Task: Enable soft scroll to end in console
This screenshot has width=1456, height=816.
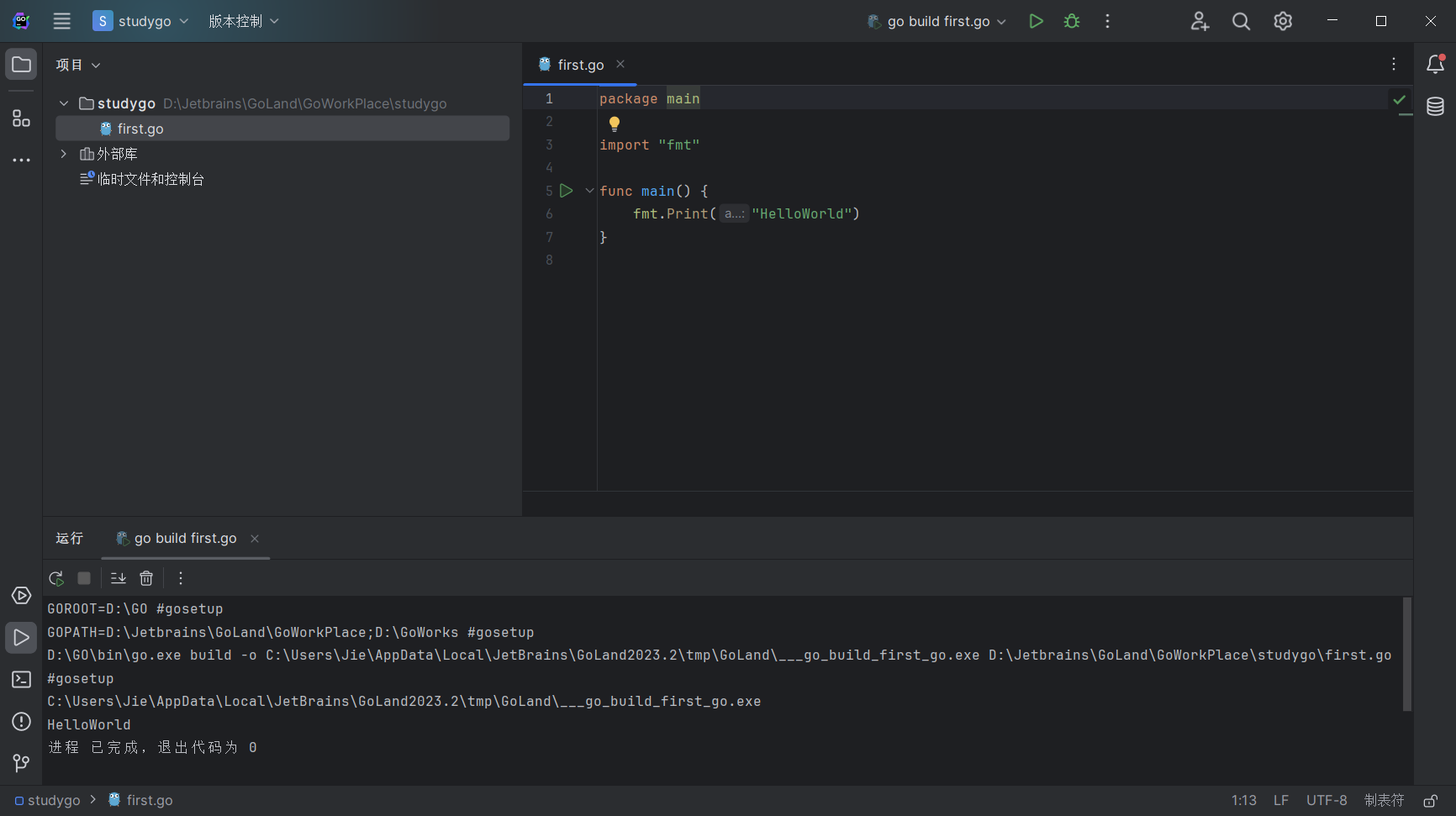Action: 118,578
